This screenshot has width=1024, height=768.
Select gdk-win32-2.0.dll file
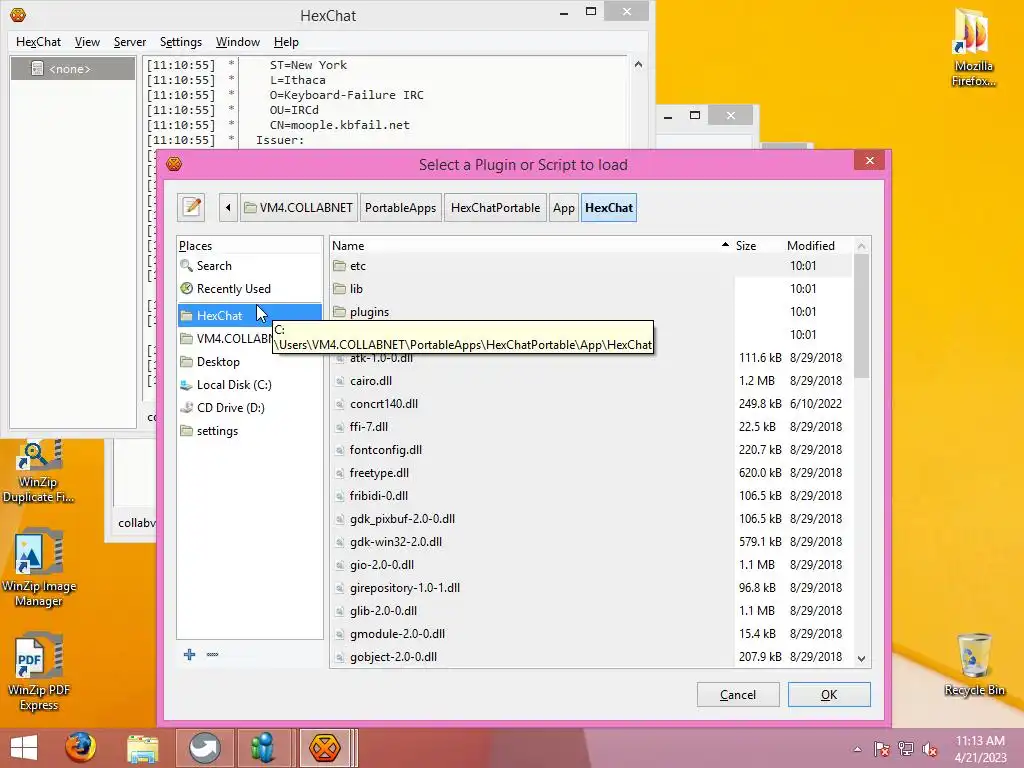591,542
